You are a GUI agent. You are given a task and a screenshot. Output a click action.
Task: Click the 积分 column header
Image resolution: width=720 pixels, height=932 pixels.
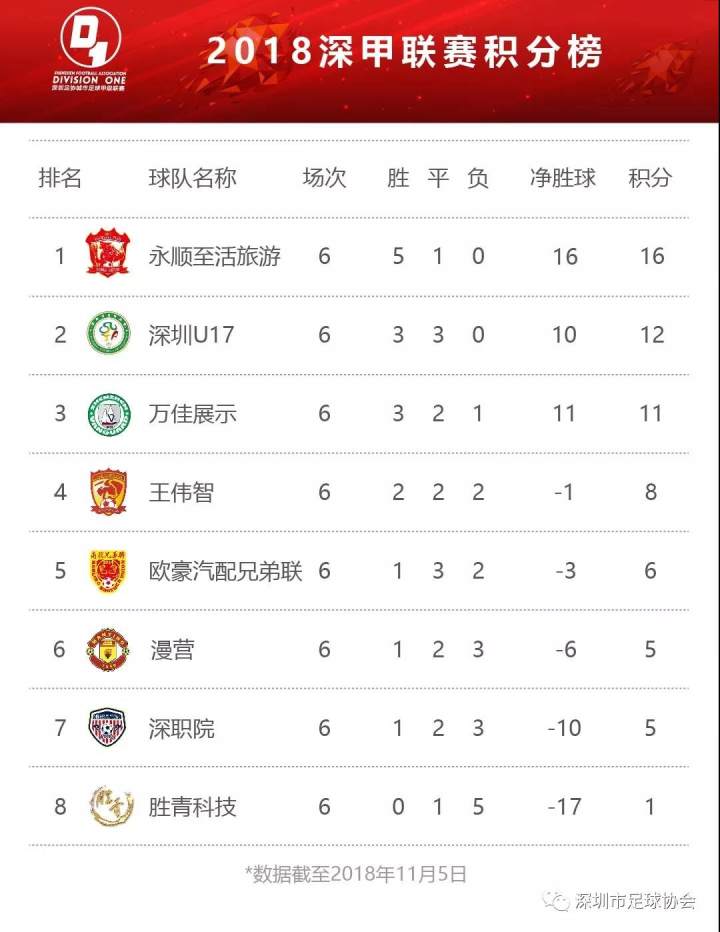click(x=650, y=178)
